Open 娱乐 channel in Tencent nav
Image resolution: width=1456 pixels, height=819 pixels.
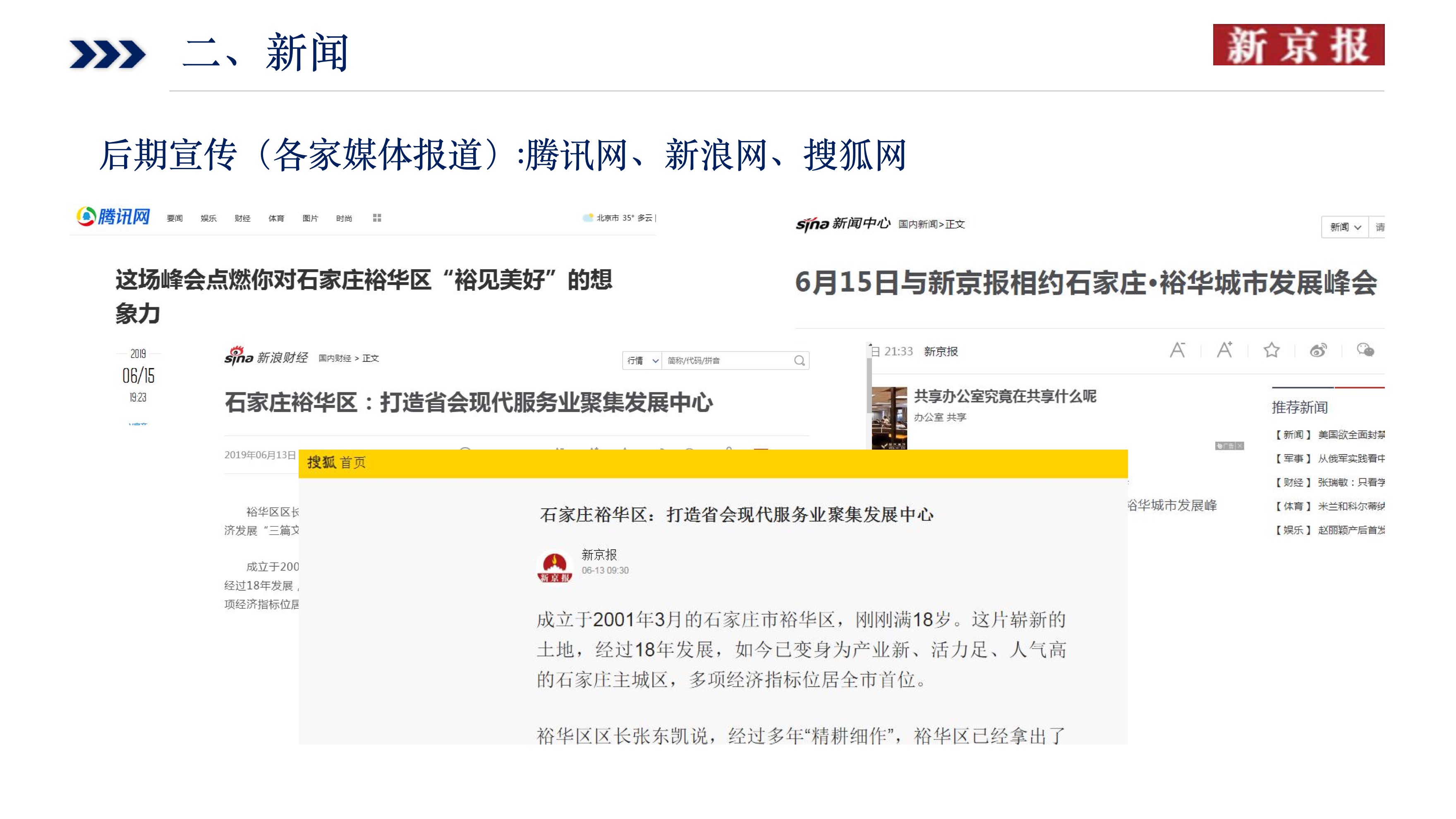(208, 219)
